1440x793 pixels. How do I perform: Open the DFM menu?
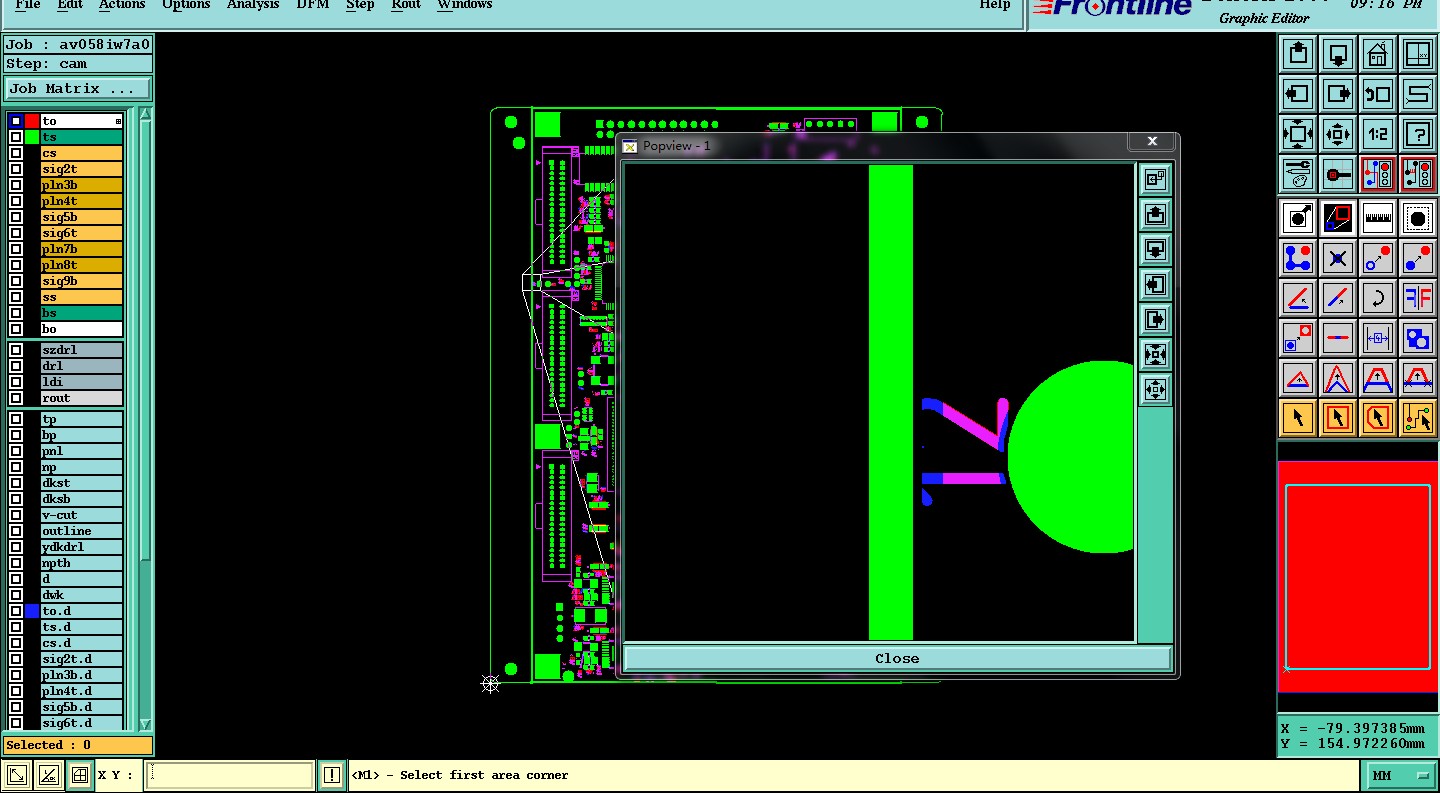313,5
